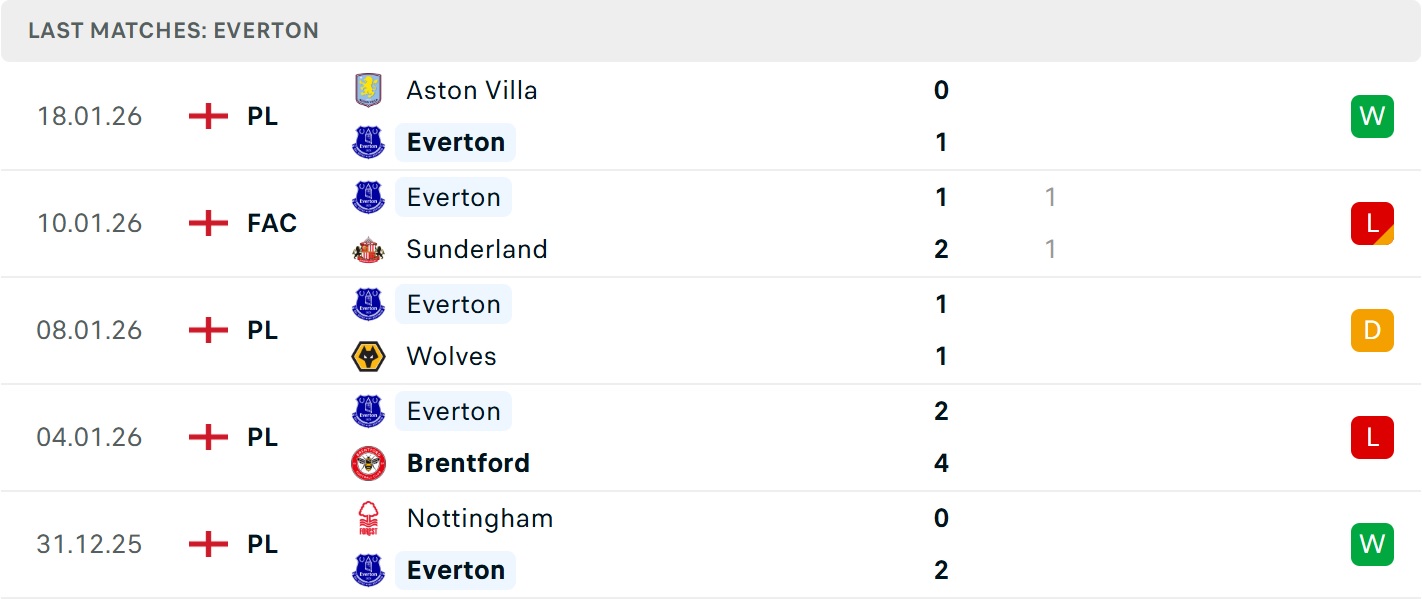Click the Aston Villa club crest
1422x599 pixels.
(x=369, y=90)
